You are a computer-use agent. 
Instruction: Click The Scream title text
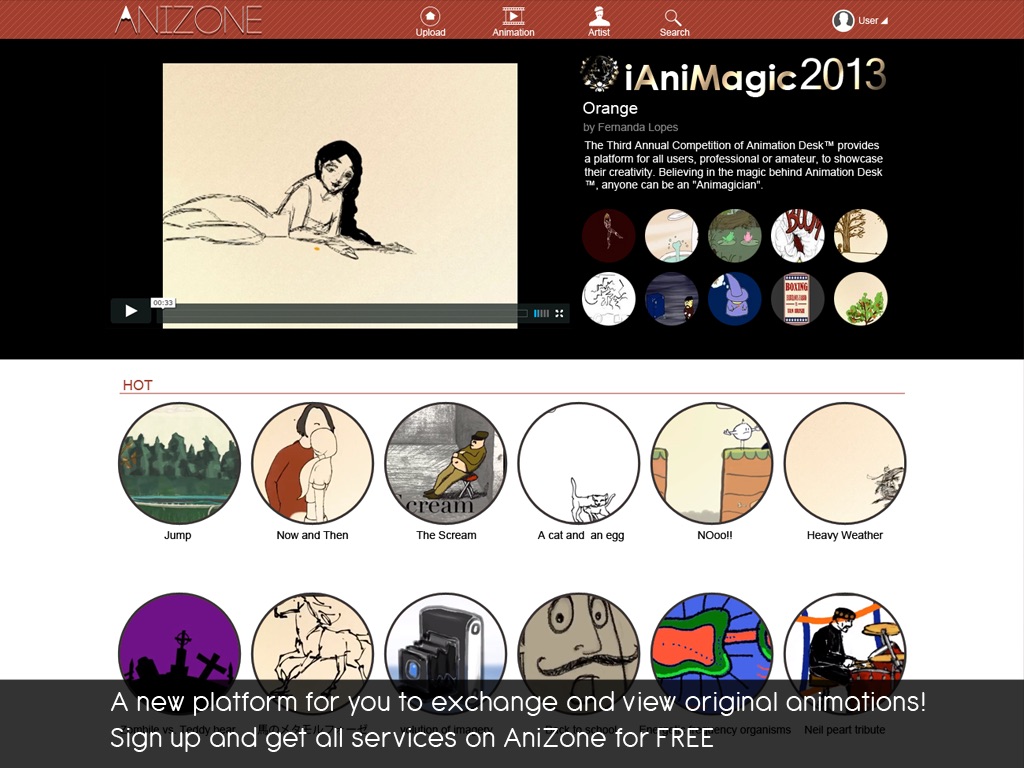[x=446, y=536]
